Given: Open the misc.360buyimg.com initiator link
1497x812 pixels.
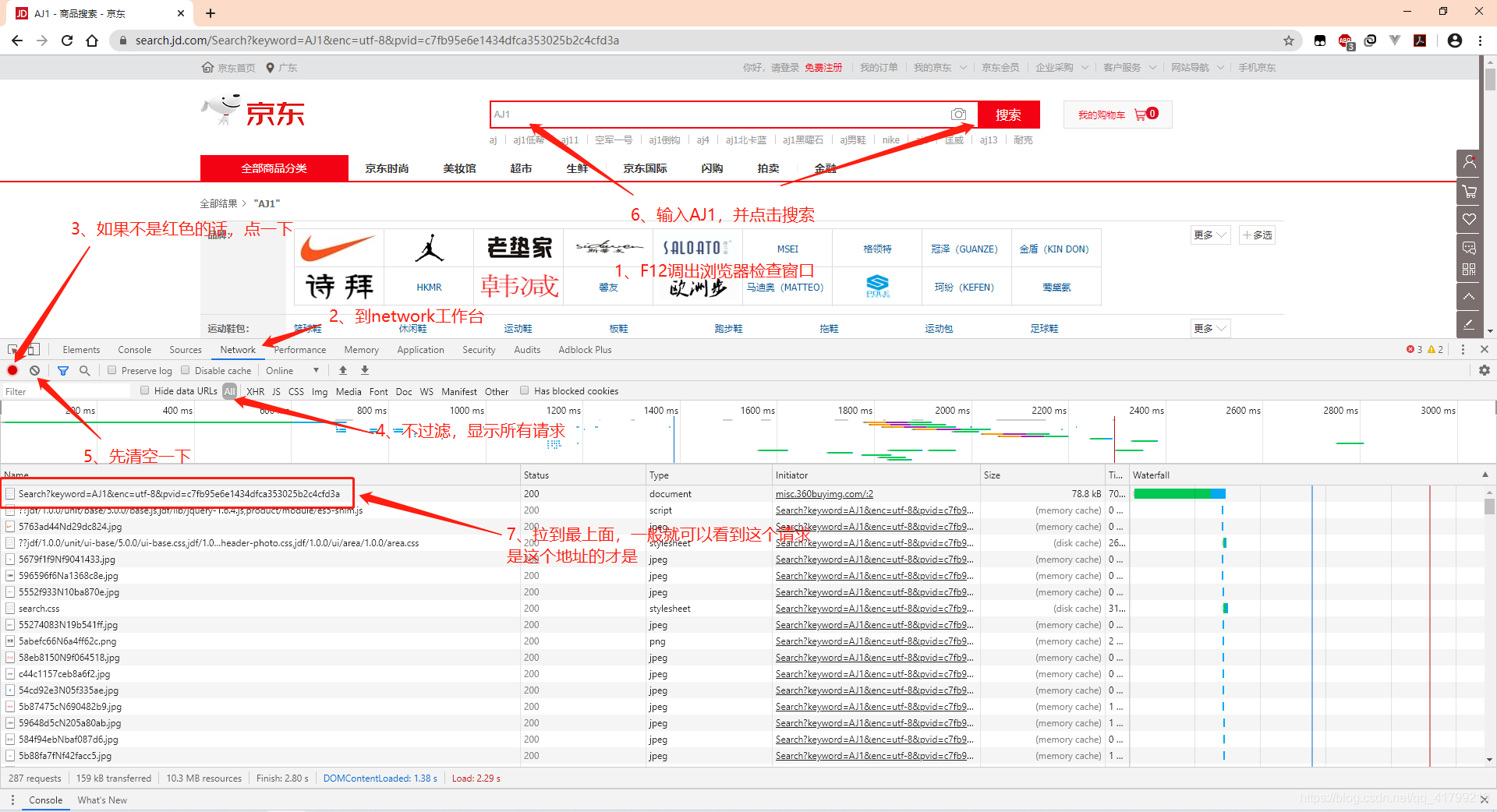Looking at the screenshot, I should pyautogui.click(x=824, y=493).
